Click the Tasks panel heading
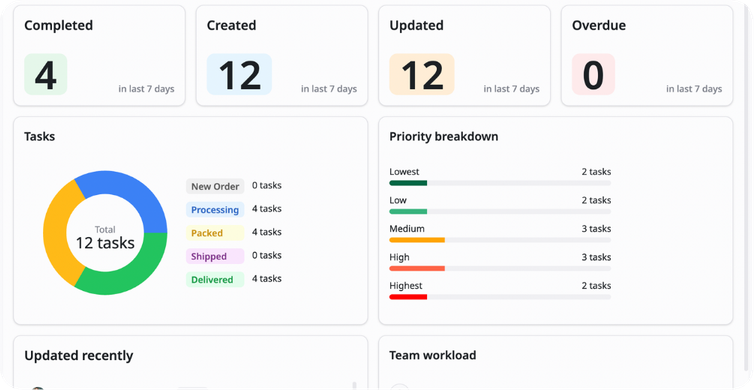The width and height of the screenshot is (755, 390). 39,137
